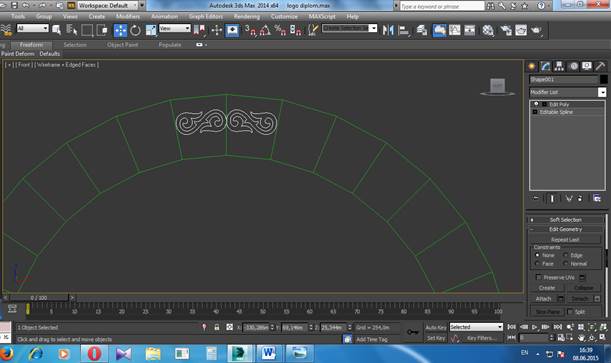Activate the Select and Rotate tool
The width and height of the screenshot is (611, 363).
[x=135, y=30]
